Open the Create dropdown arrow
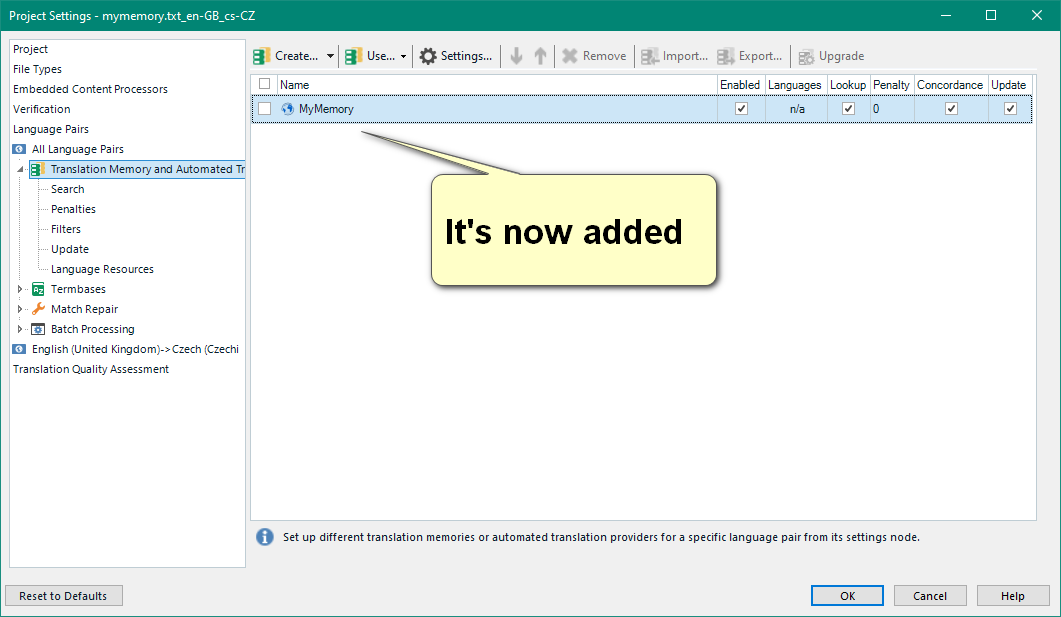 pos(330,56)
